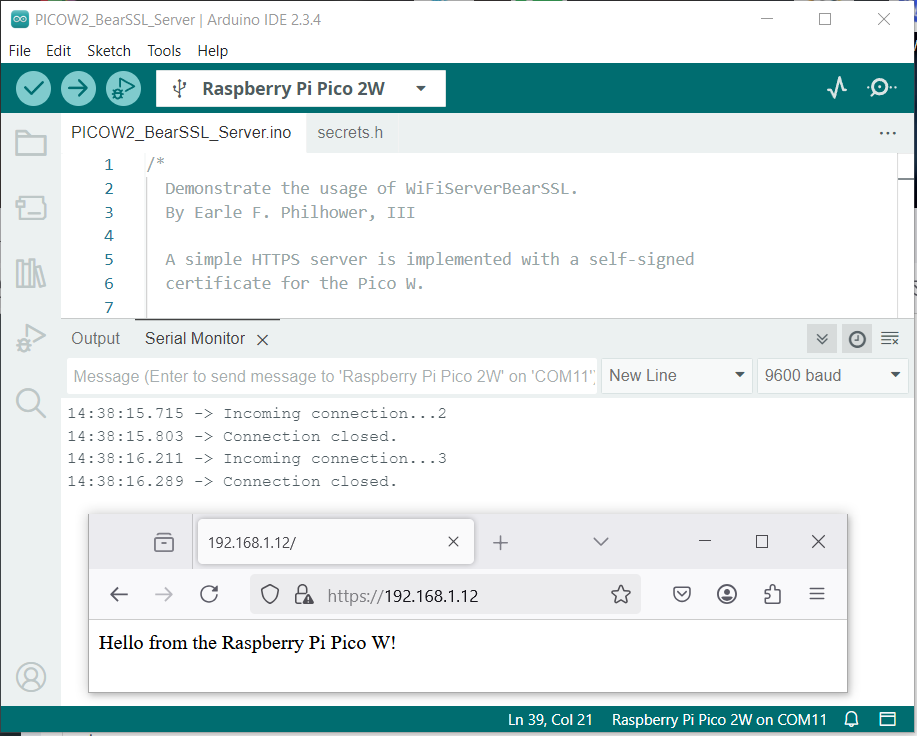Viewport: 917px width, 736px height.
Task: Open a new Firefox tab
Action: click(x=500, y=543)
